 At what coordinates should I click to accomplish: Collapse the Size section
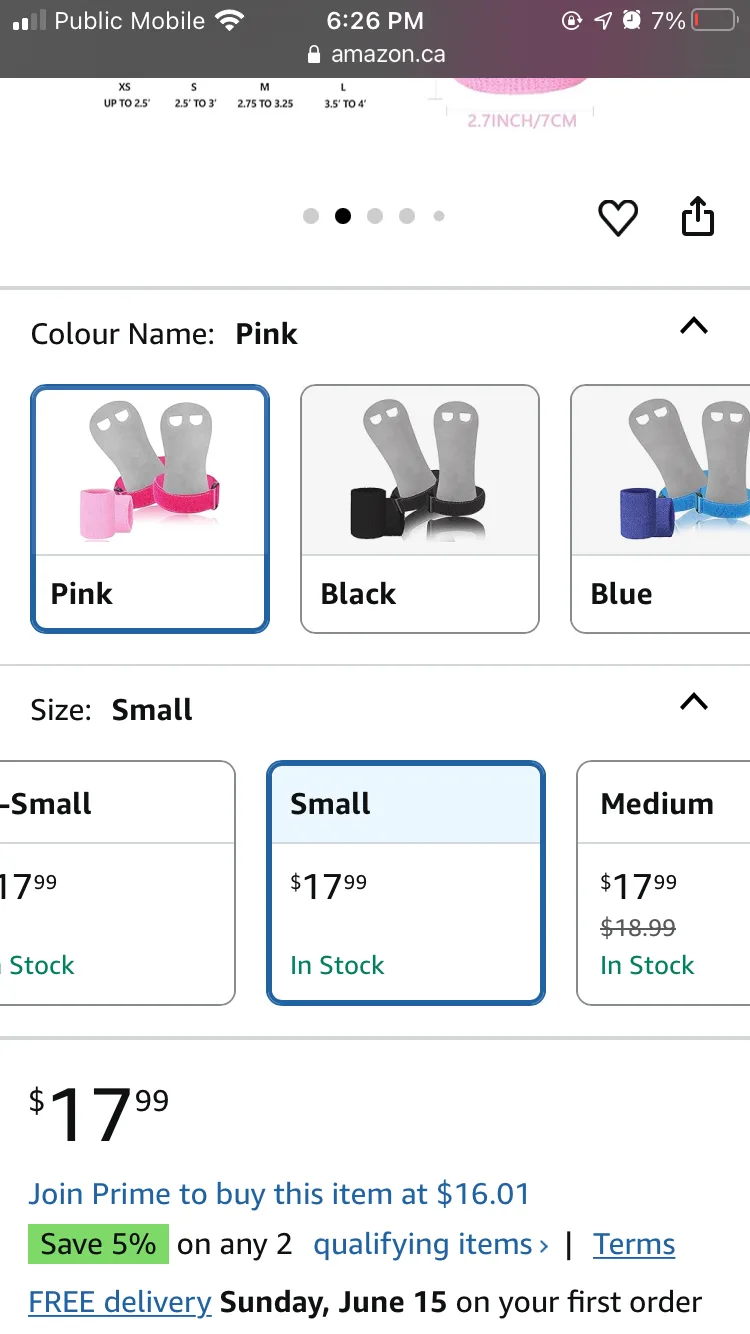pos(694,701)
